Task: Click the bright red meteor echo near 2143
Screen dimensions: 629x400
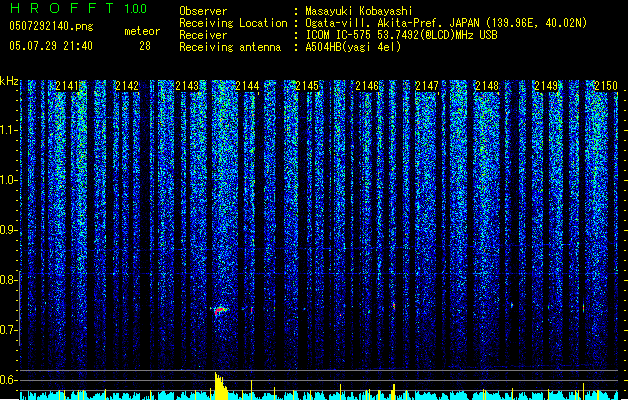Action: point(220,311)
